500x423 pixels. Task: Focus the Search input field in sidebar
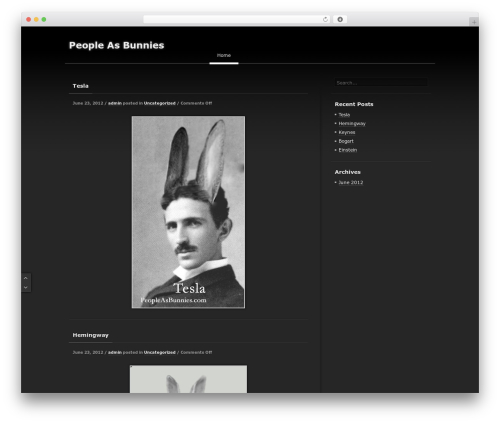(x=381, y=83)
